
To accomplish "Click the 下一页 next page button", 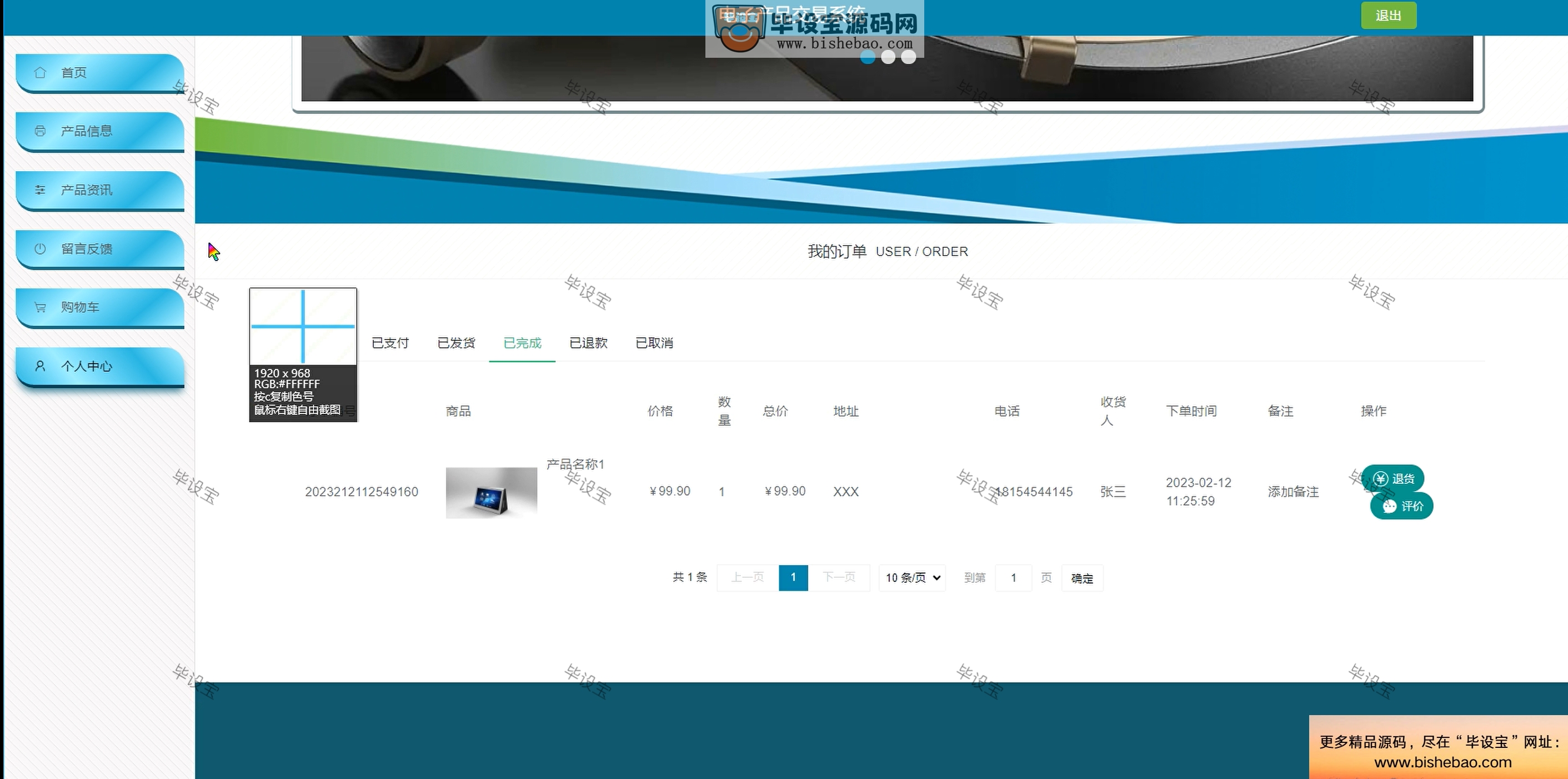I will [x=839, y=577].
